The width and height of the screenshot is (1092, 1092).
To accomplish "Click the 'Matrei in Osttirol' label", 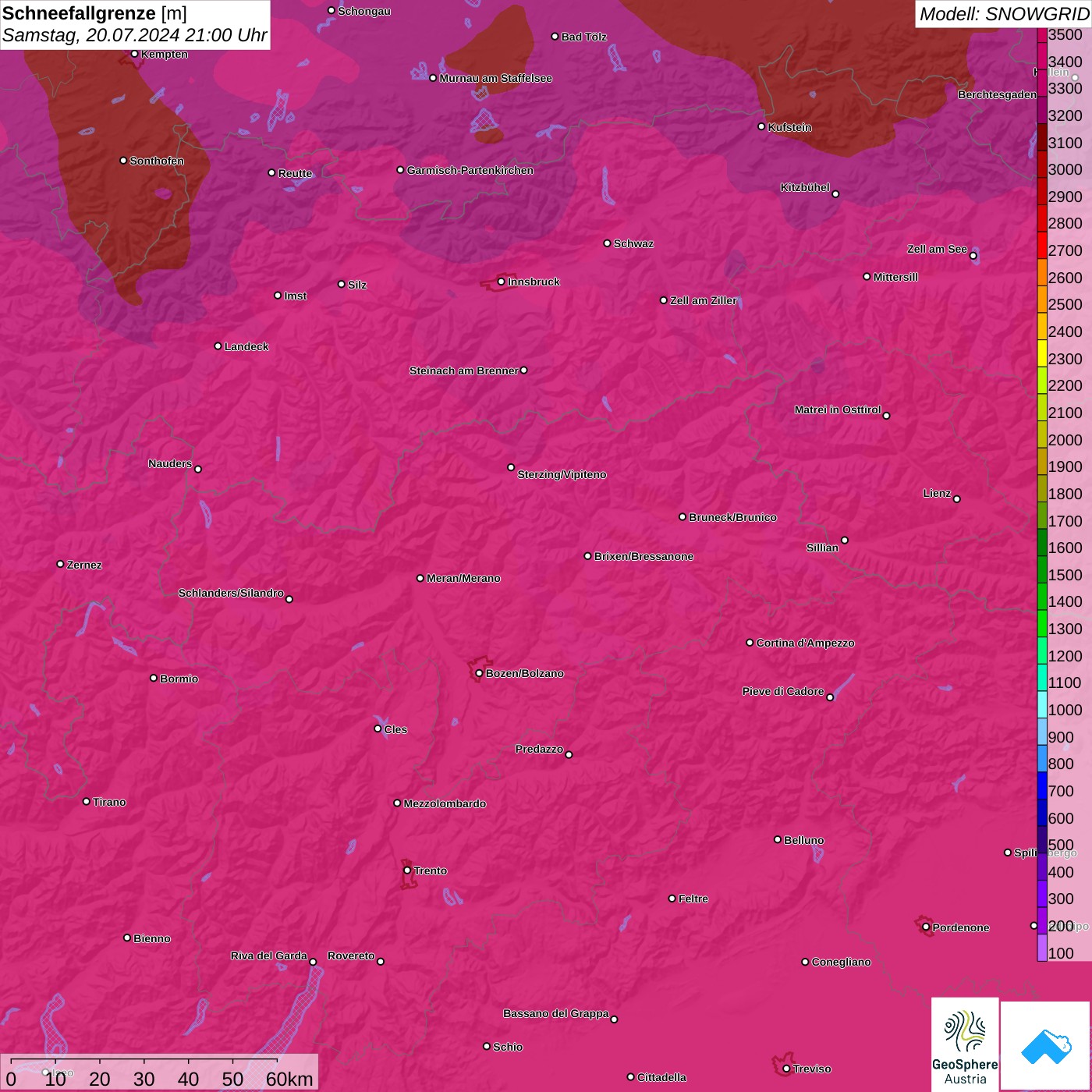I will 838,409.
